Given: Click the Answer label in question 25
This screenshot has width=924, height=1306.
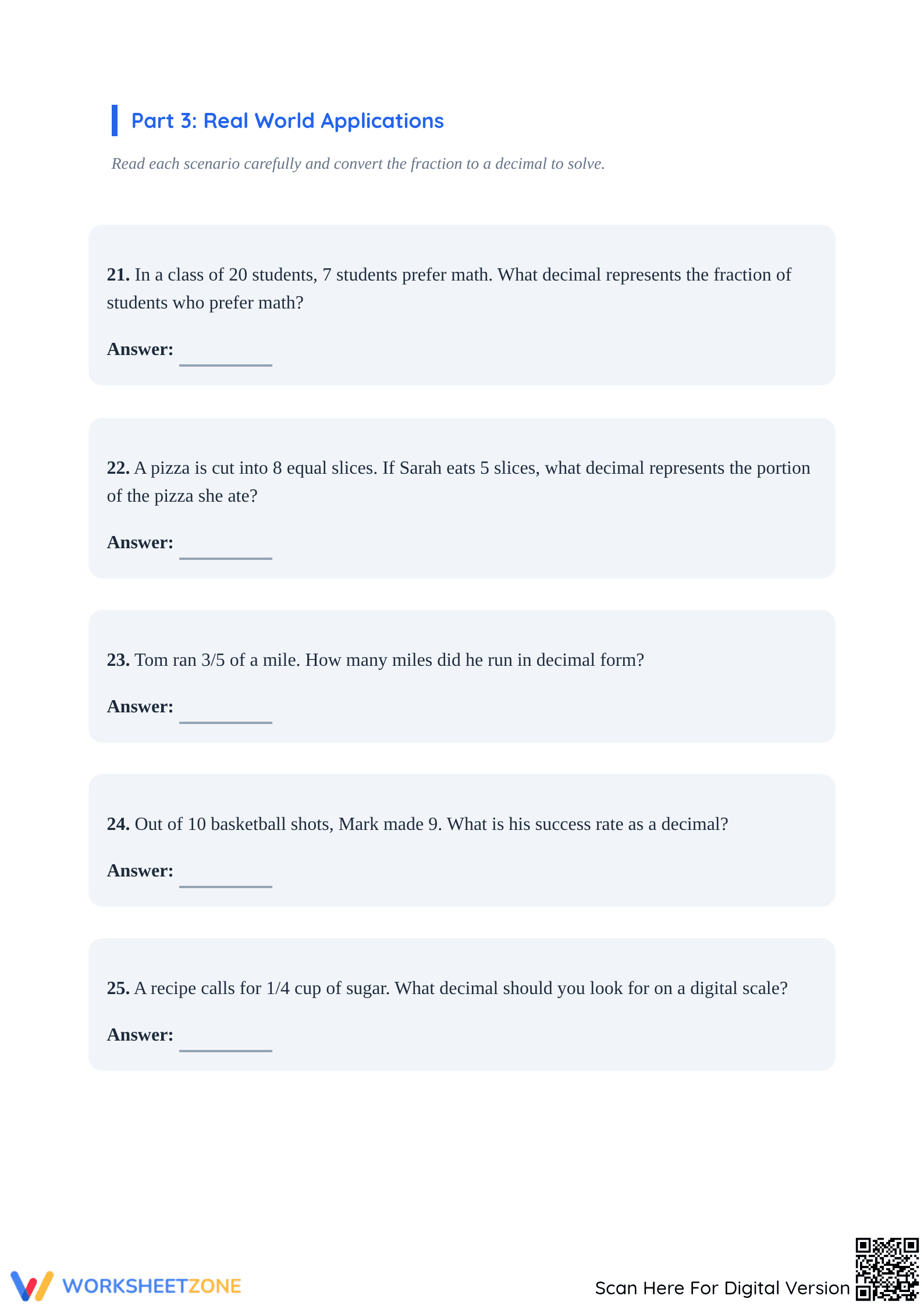Looking at the screenshot, I should (140, 1035).
